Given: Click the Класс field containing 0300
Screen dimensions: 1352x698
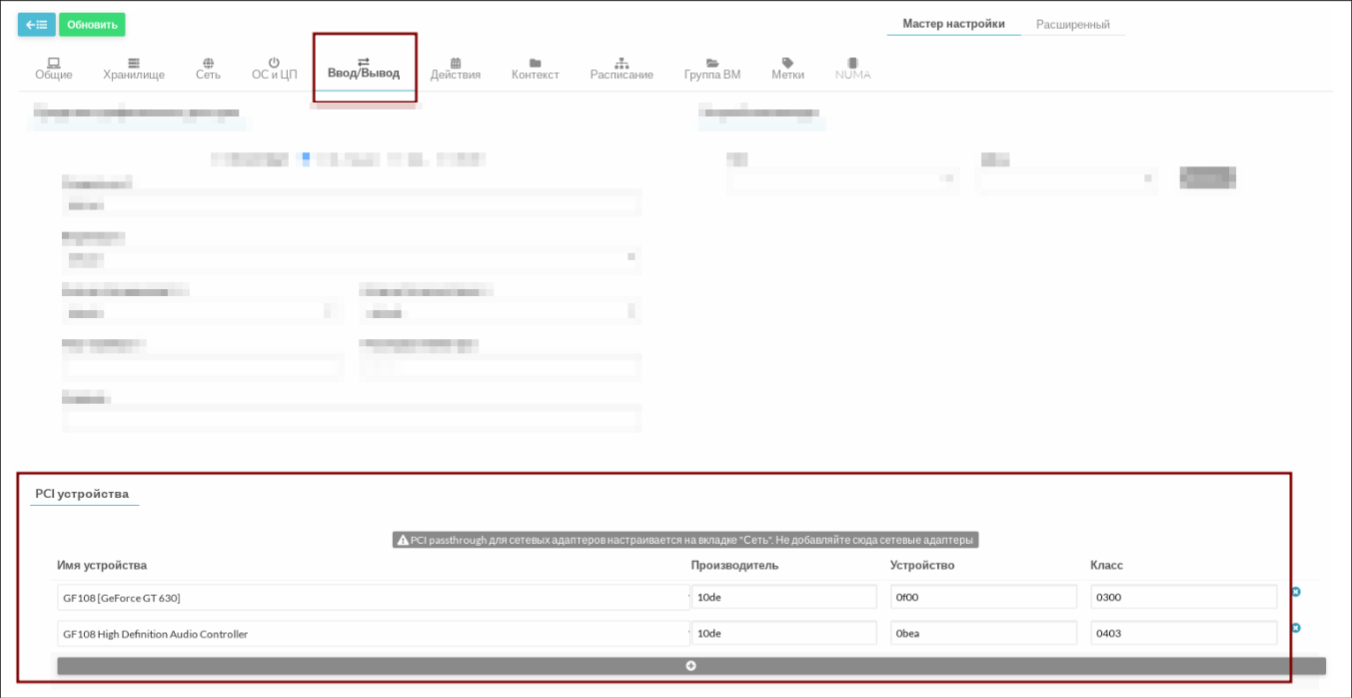Looking at the screenshot, I should [x=1183, y=598].
